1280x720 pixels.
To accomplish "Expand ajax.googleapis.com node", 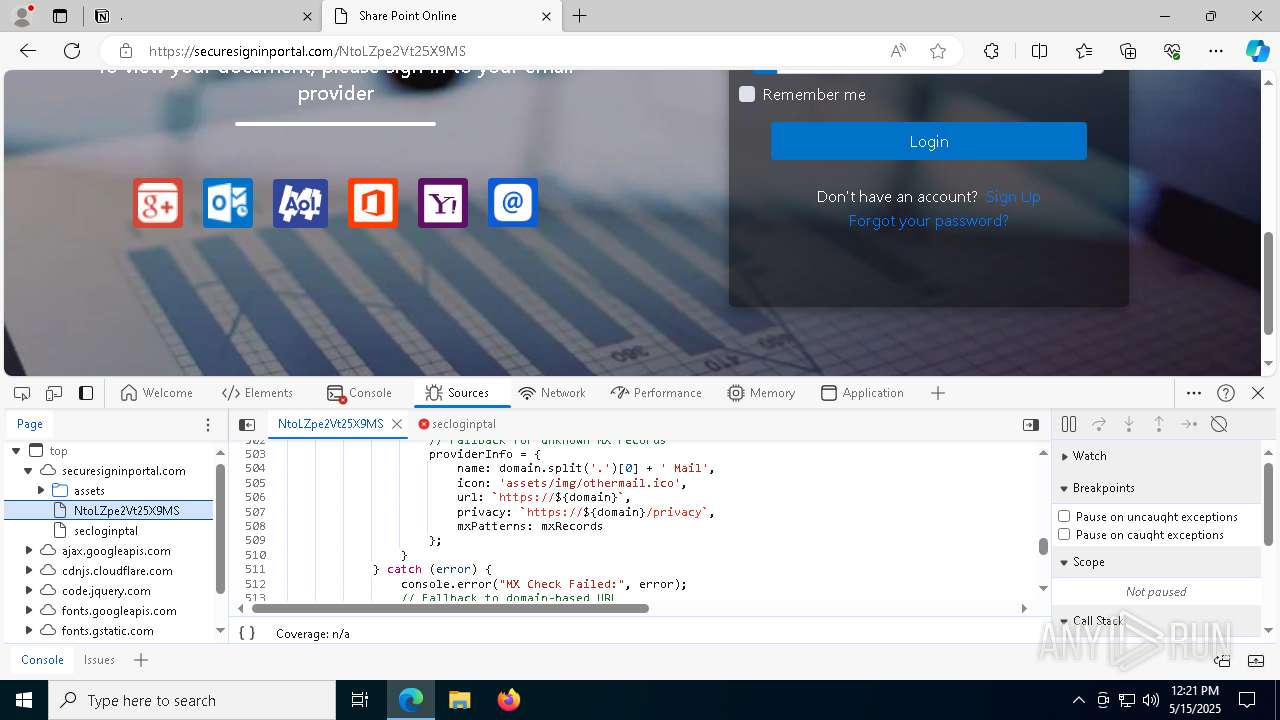I will (29, 551).
